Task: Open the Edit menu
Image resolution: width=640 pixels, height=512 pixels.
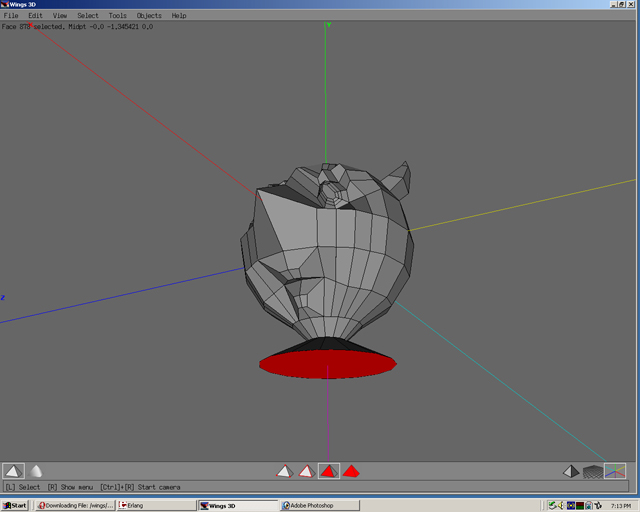Action: 35,16
